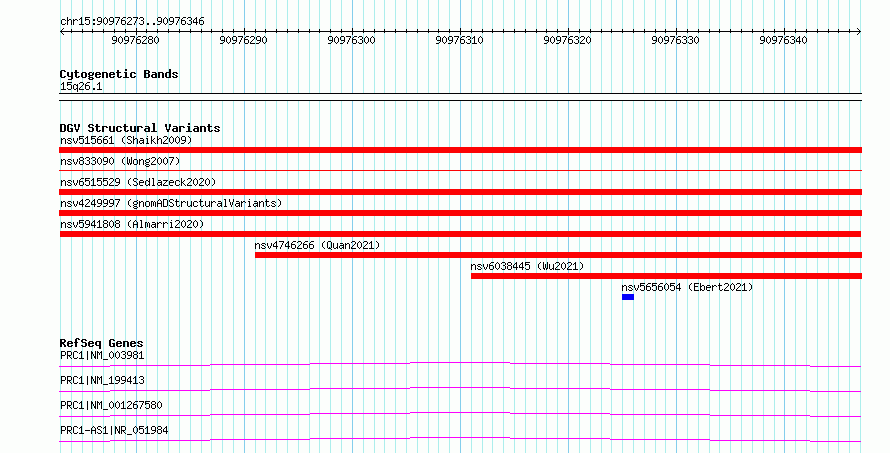Click the ruler's left arrowhead
This screenshot has height=453, width=890.
[62, 32]
